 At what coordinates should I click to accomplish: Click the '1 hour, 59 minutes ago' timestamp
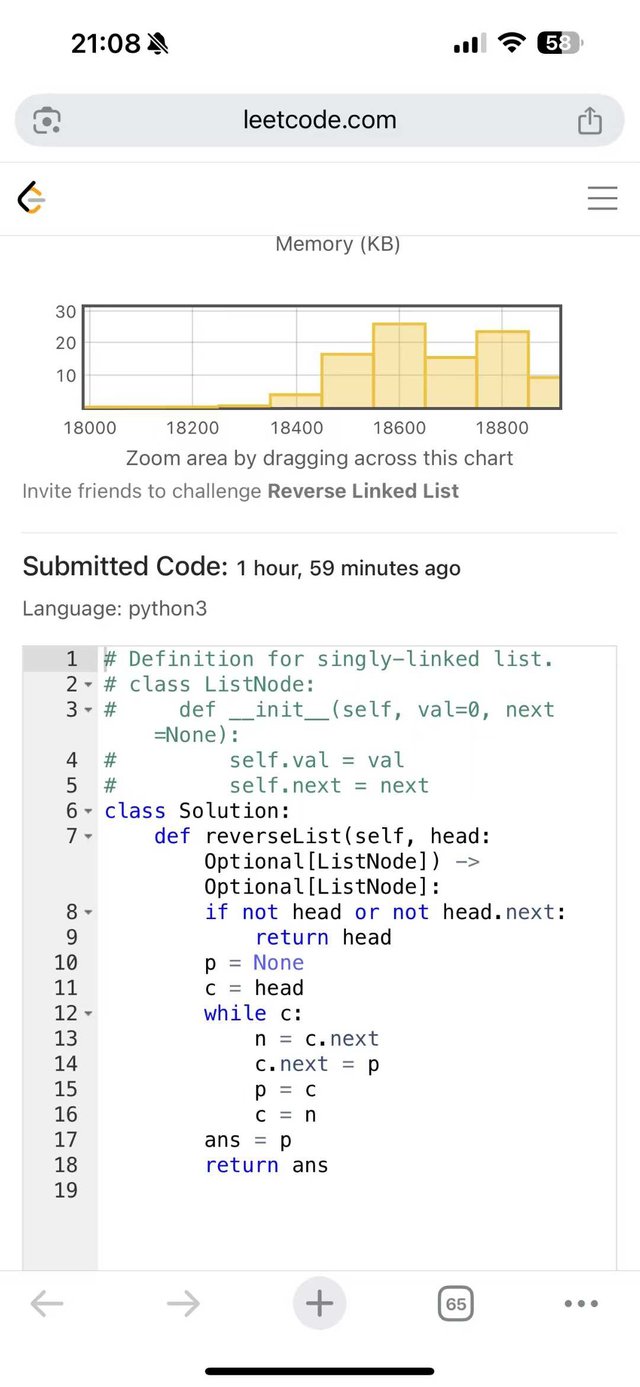(349, 568)
